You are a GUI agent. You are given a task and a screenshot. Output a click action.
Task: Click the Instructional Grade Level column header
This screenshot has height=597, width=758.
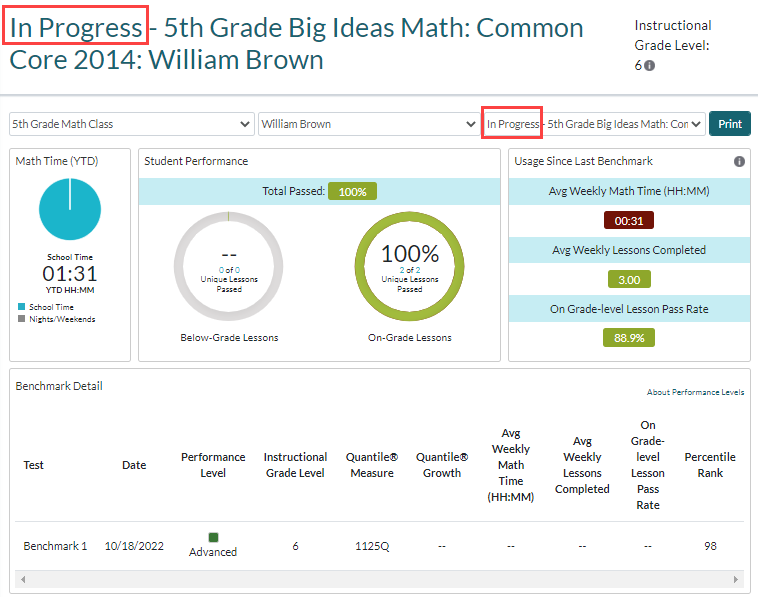295,465
